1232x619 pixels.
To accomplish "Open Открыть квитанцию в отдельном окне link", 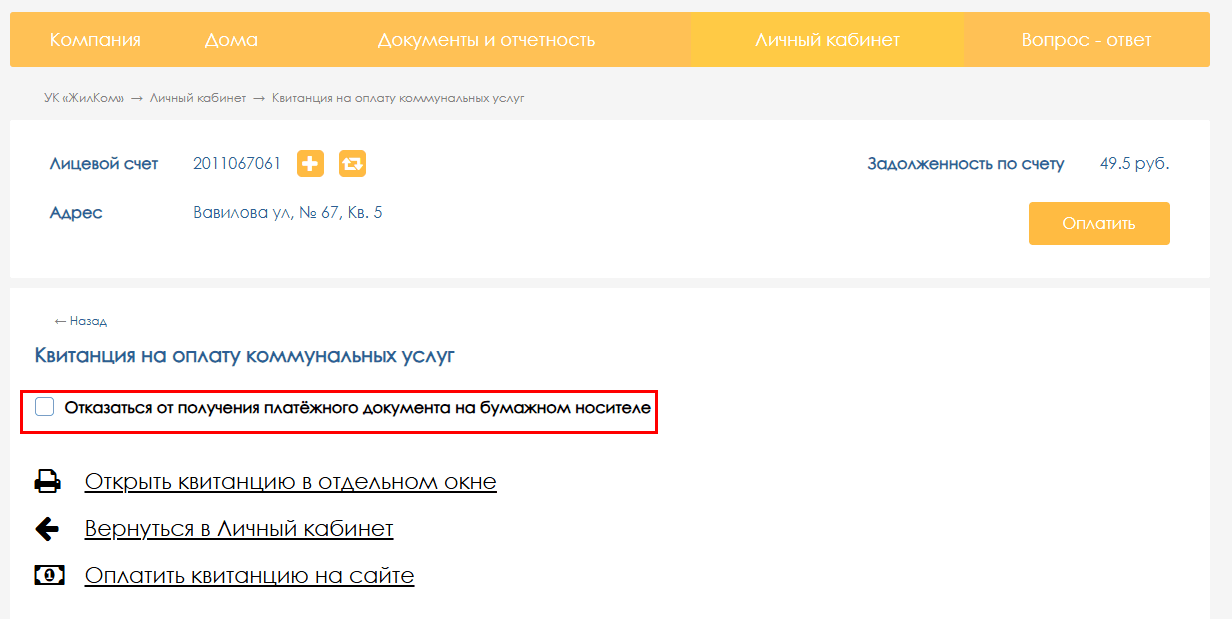I will [x=290, y=482].
